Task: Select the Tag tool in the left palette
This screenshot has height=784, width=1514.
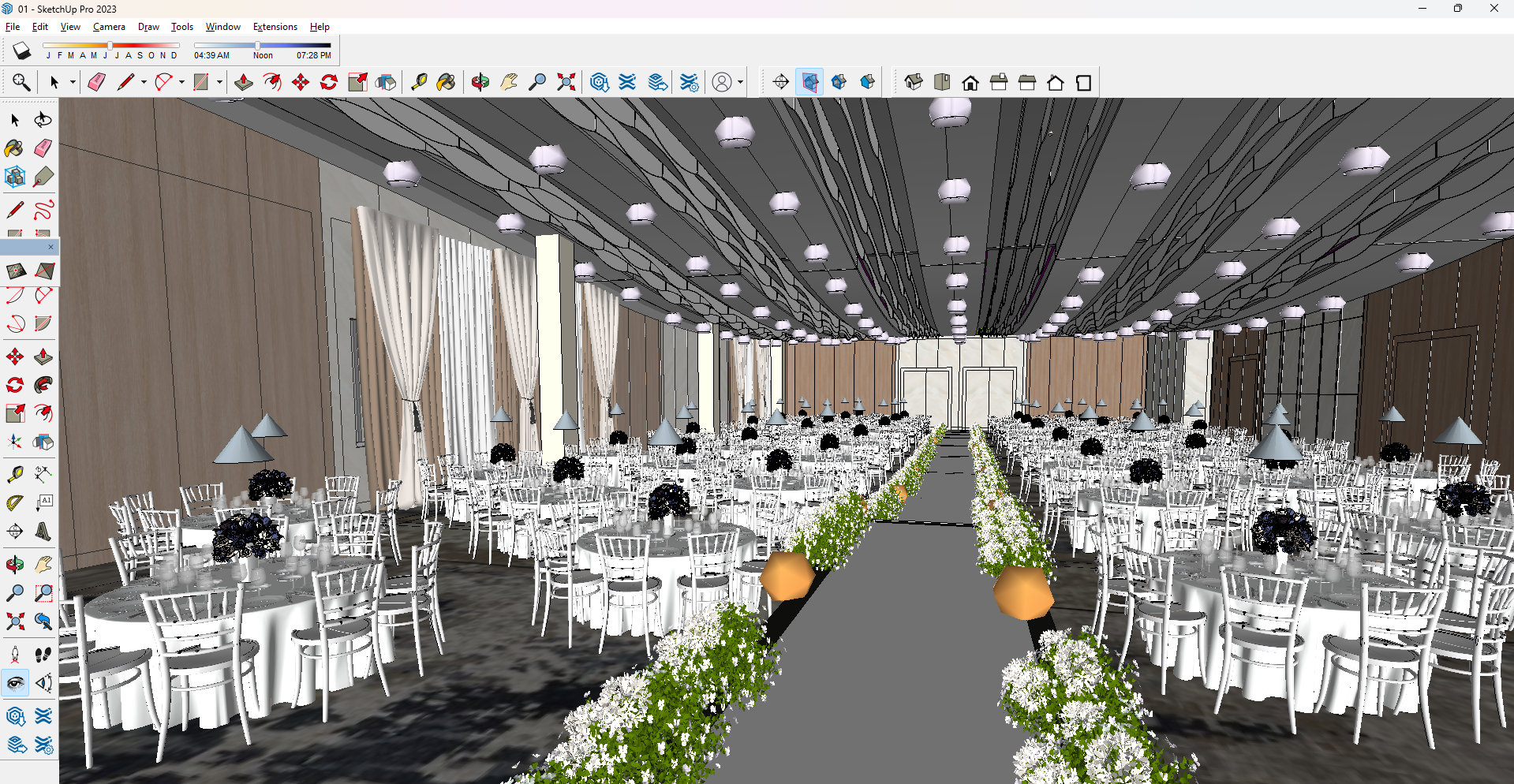Action: pos(43,177)
